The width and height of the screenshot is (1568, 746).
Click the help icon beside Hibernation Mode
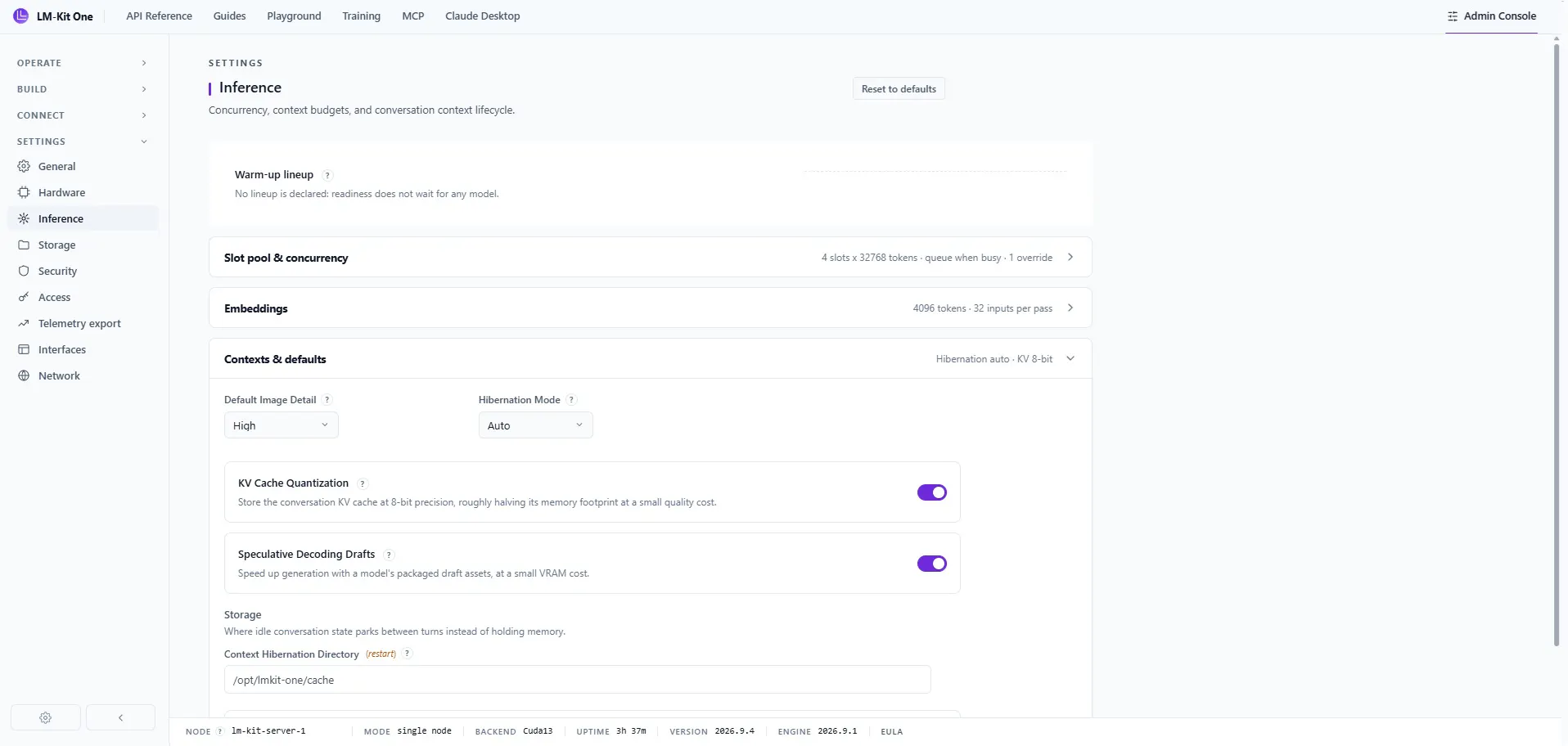coord(571,400)
